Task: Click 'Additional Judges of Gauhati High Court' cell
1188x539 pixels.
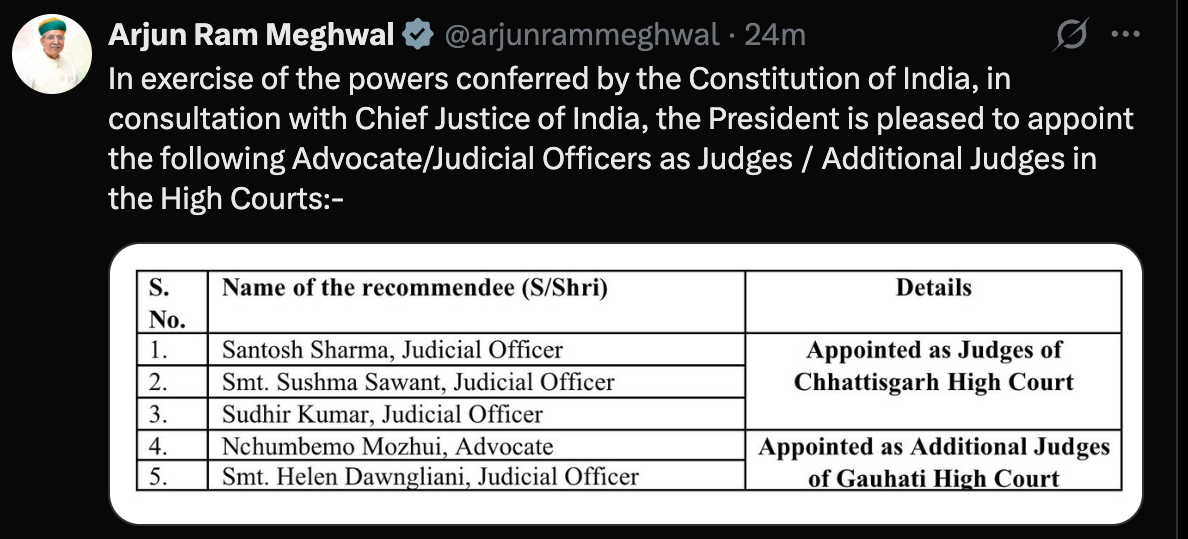Action: (x=933, y=461)
